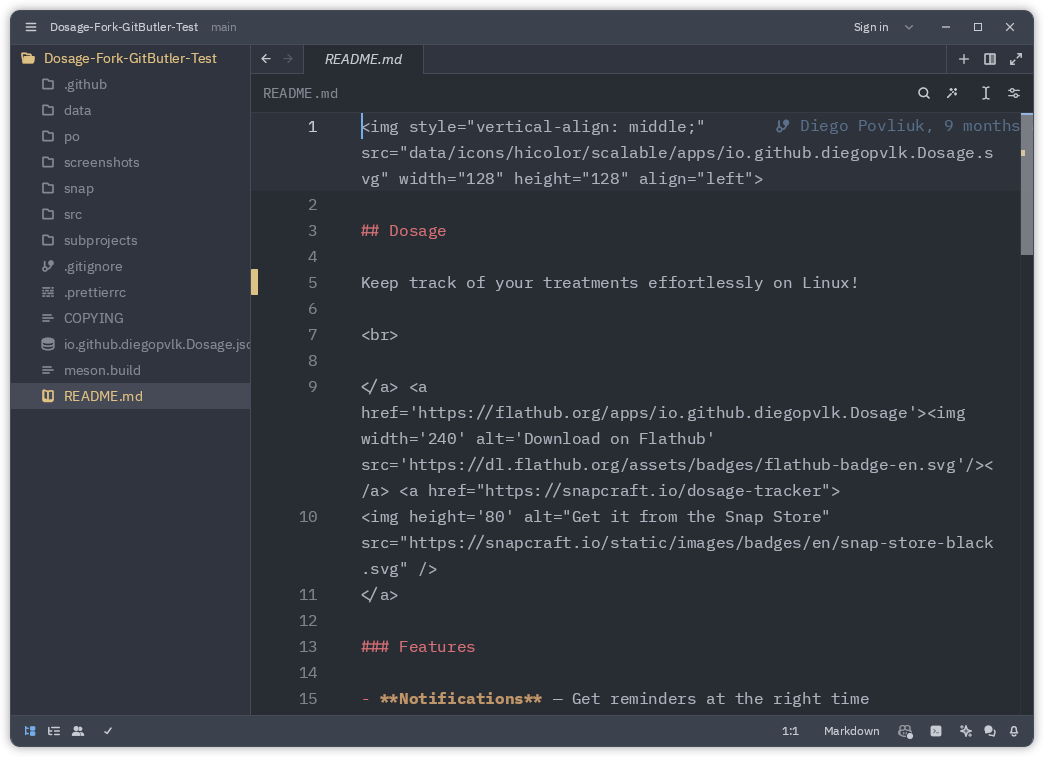
Task: Open editor controls with the sliders icon
Action: point(1014,92)
